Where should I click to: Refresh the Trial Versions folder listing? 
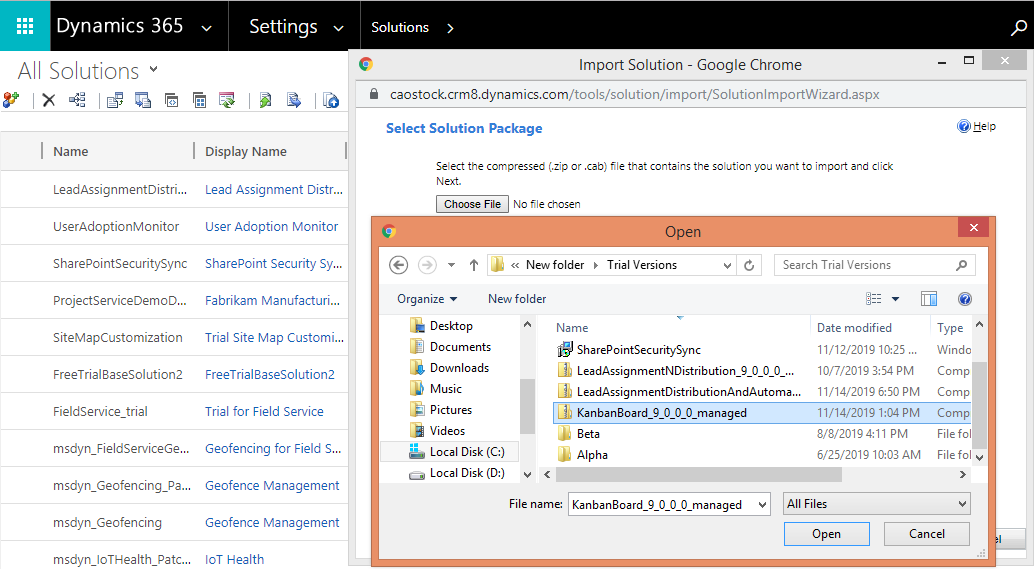pyautogui.click(x=749, y=265)
